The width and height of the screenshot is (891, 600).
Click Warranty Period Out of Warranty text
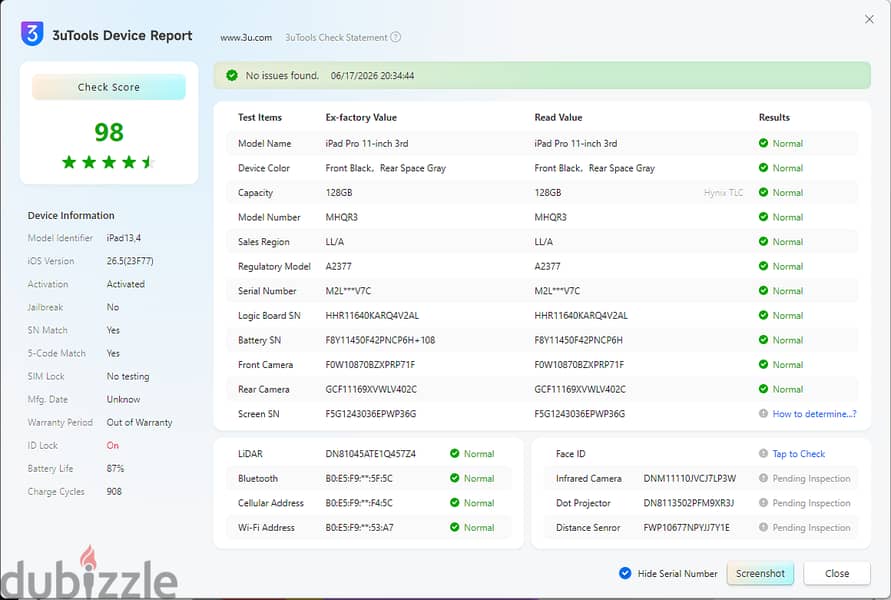tap(139, 422)
